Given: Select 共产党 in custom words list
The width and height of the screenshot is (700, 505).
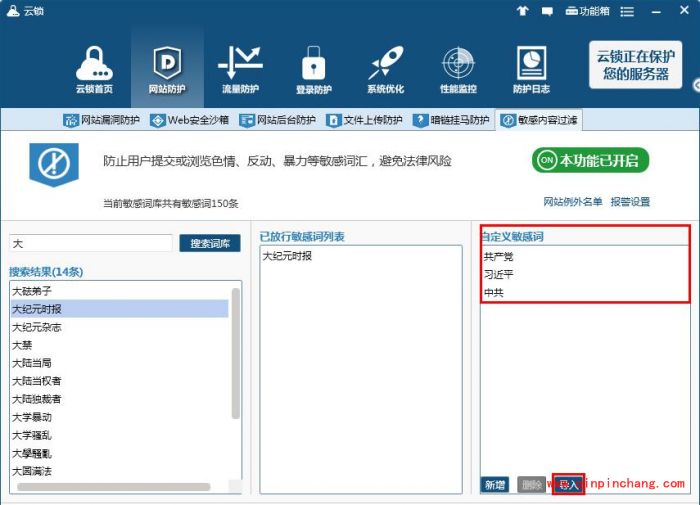Looking at the screenshot, I should pyautogui.click(x=585, y=256).
